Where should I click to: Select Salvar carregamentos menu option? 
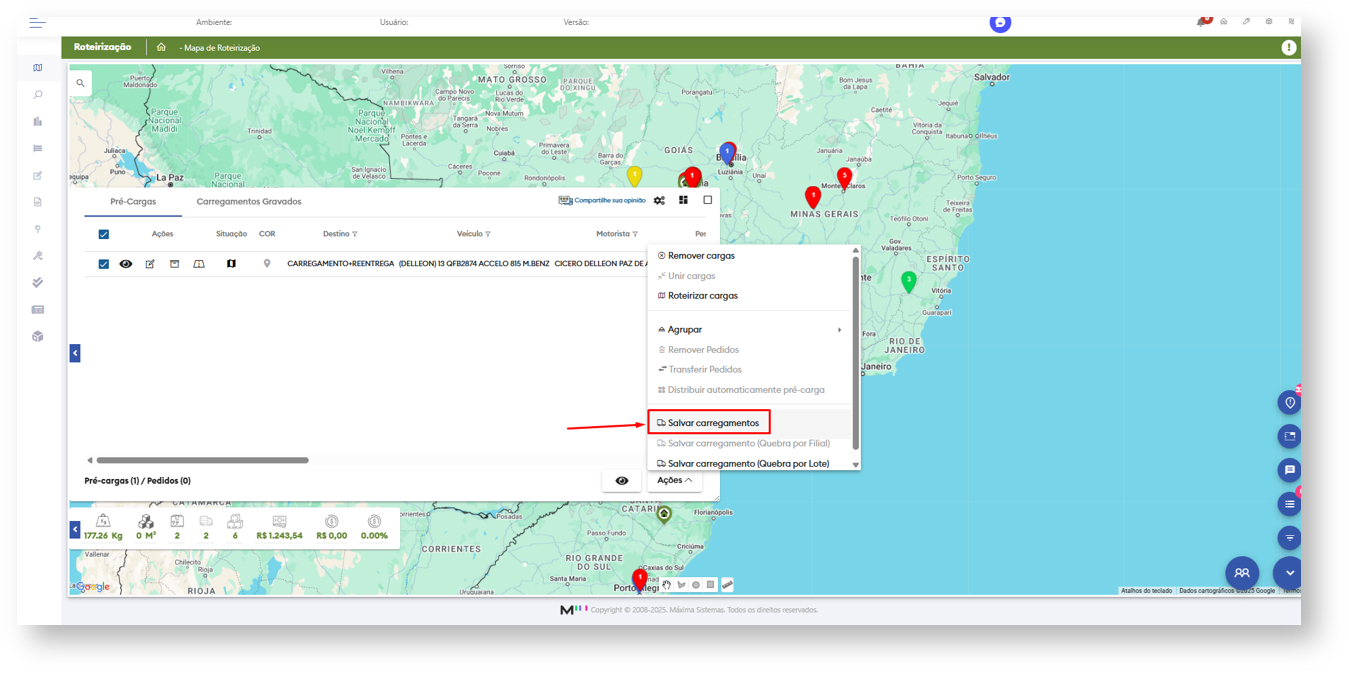pos(713,423)
